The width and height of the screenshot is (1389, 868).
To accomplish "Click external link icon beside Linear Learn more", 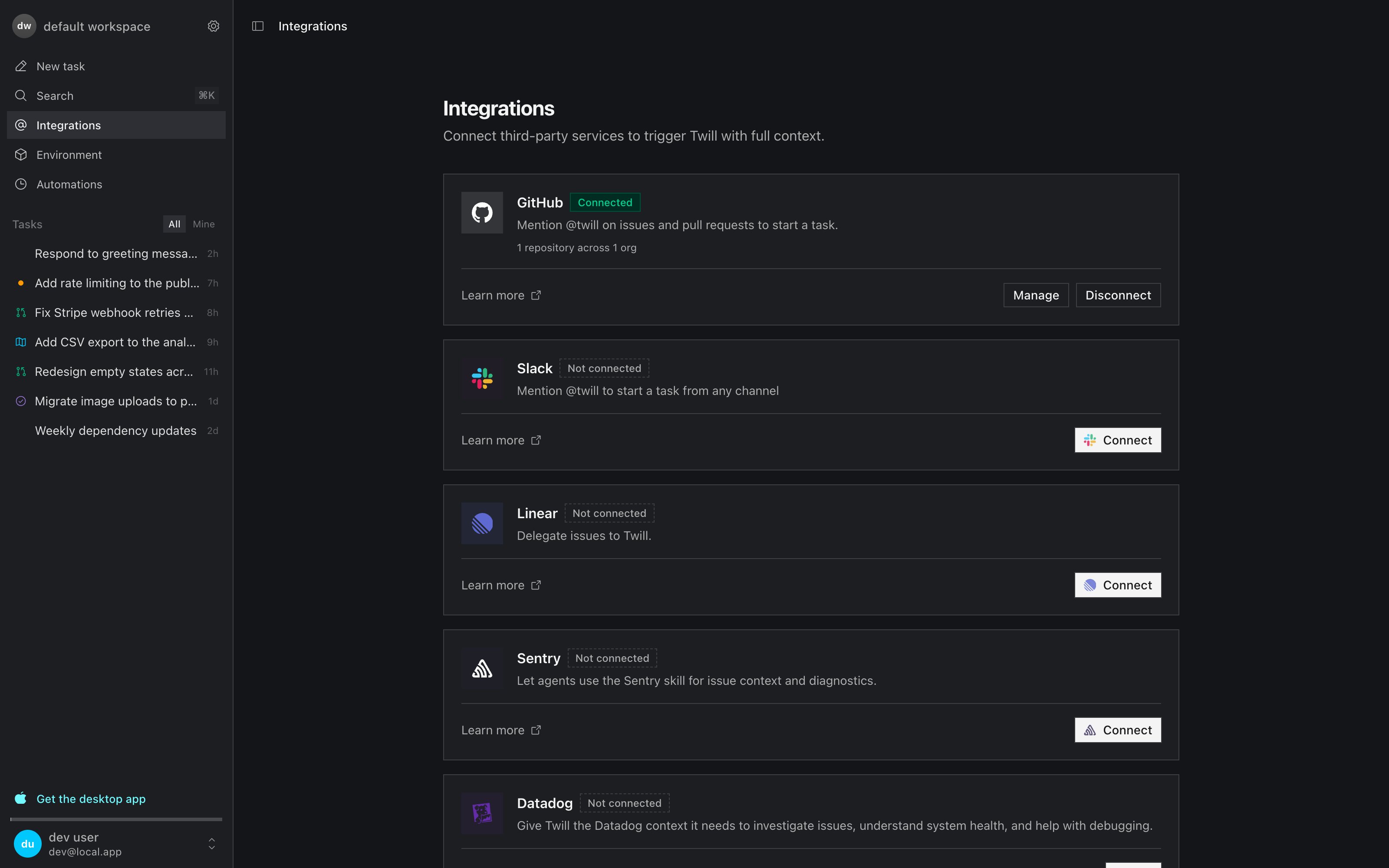I will [536, 585].
